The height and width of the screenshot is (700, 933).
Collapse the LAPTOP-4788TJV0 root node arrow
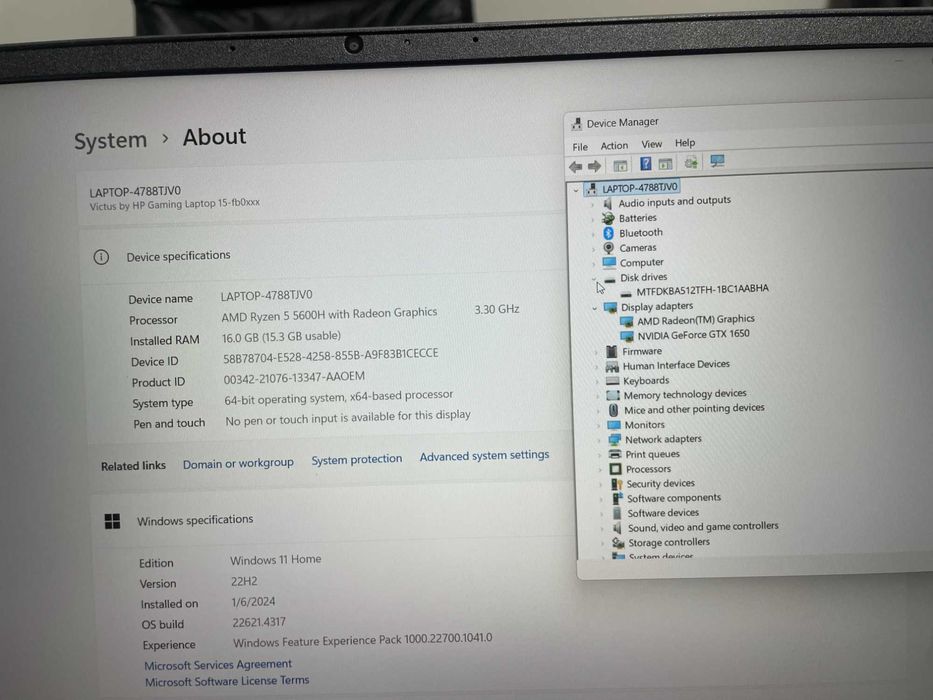pos(575,190)
